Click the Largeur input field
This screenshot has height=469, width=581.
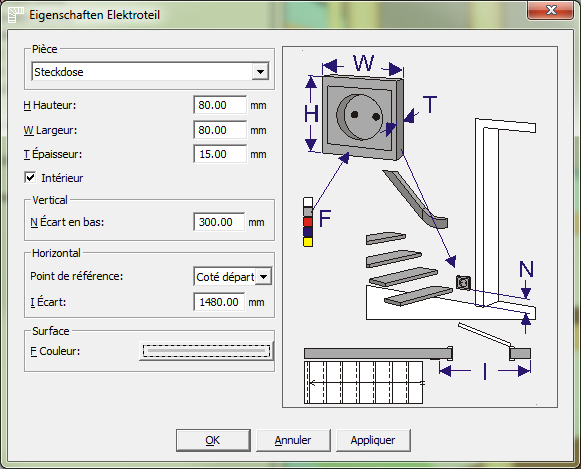tap(220, 130)
